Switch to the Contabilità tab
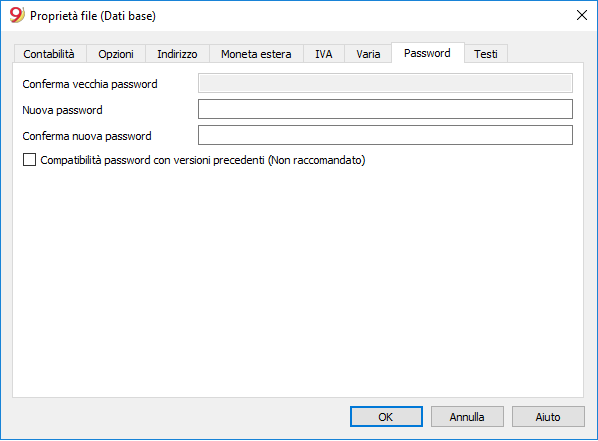The image size is (598, 441). 50,54
